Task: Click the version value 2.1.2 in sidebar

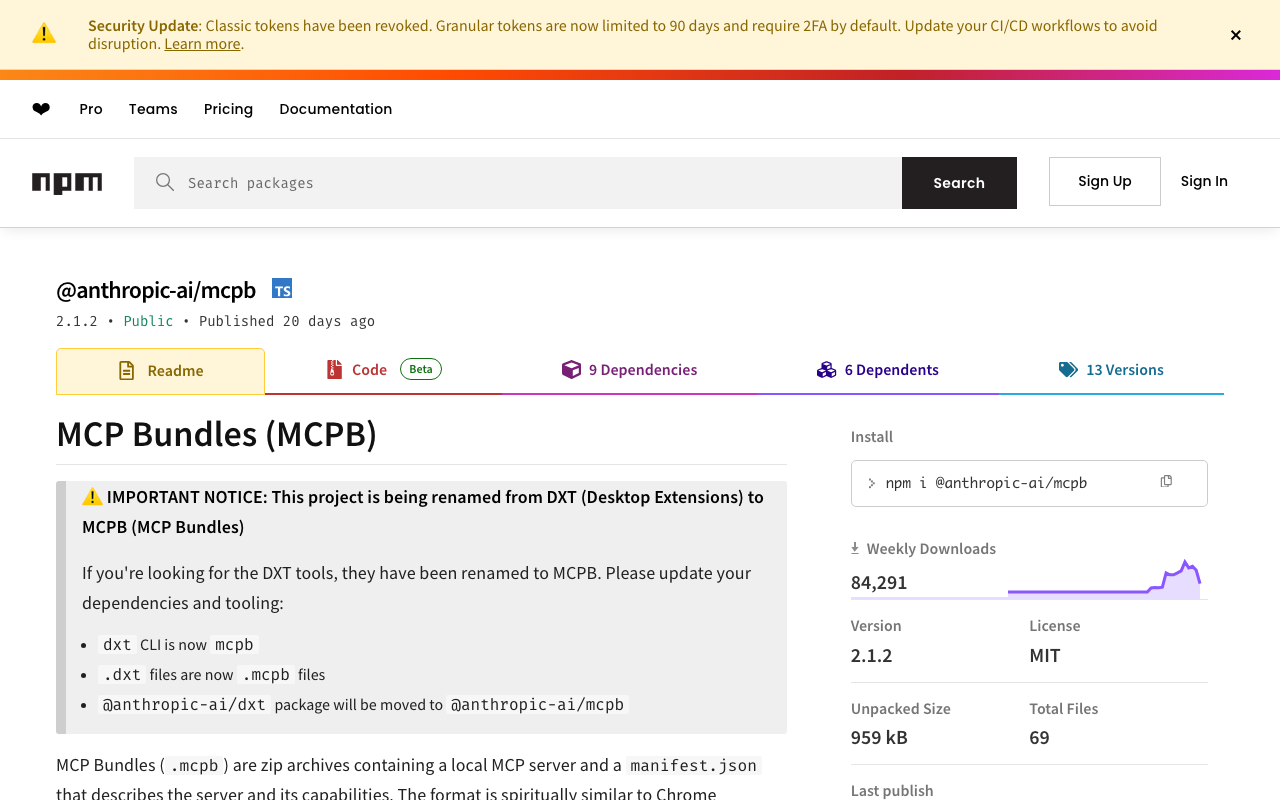Action: pyautogui.click(x=872, y=656)
